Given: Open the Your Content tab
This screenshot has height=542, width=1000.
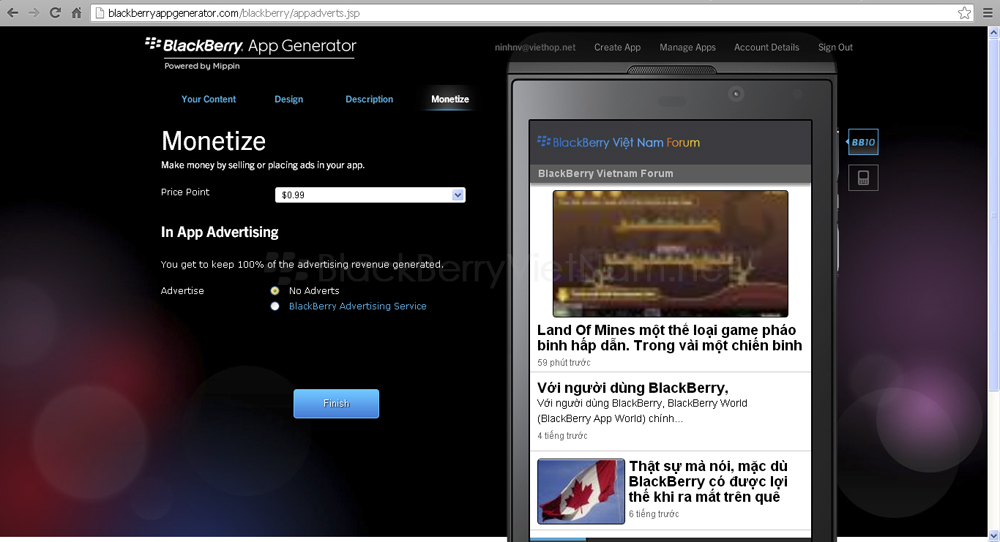Looking at the screenshot, I should click(x=209, y=99).
